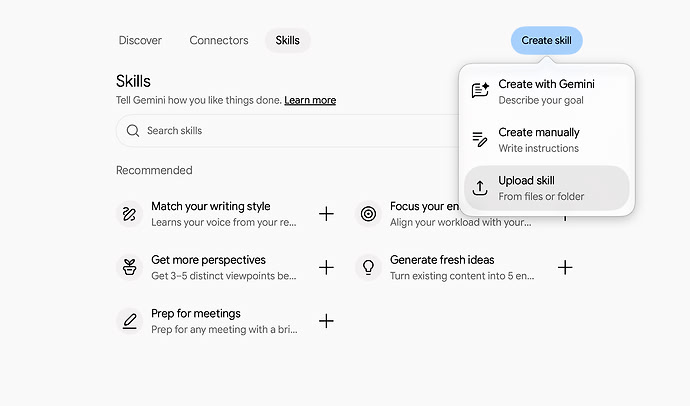Open the Learn more link
The height and width of the screenshot is (406, 690).
click(x=310, y=100)
